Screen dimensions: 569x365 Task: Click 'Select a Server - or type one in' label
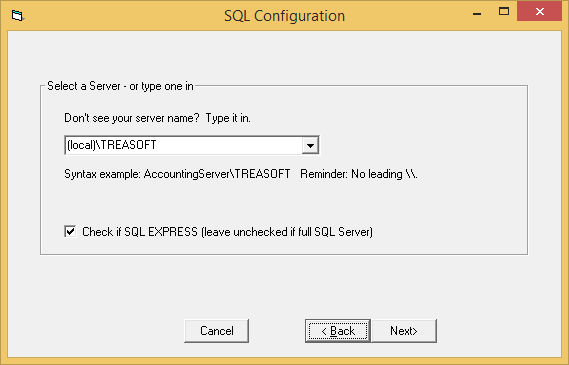(x=120, y=86)
